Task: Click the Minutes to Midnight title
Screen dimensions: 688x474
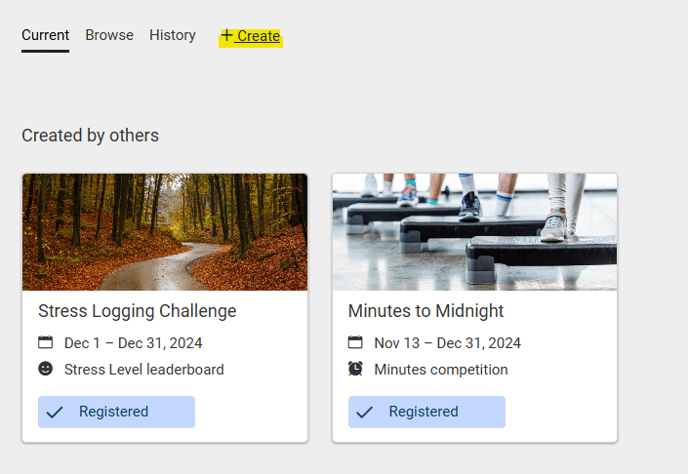Action: point(426,311)
